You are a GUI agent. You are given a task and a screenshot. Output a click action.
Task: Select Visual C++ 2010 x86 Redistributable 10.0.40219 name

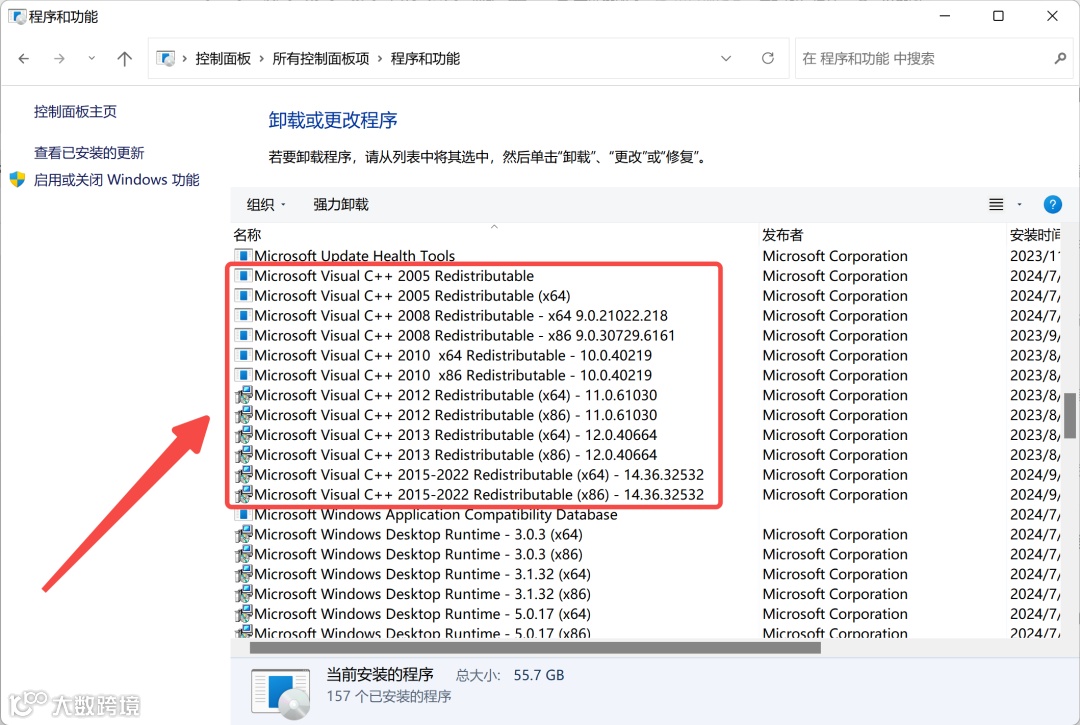click(x=453, y=376)
